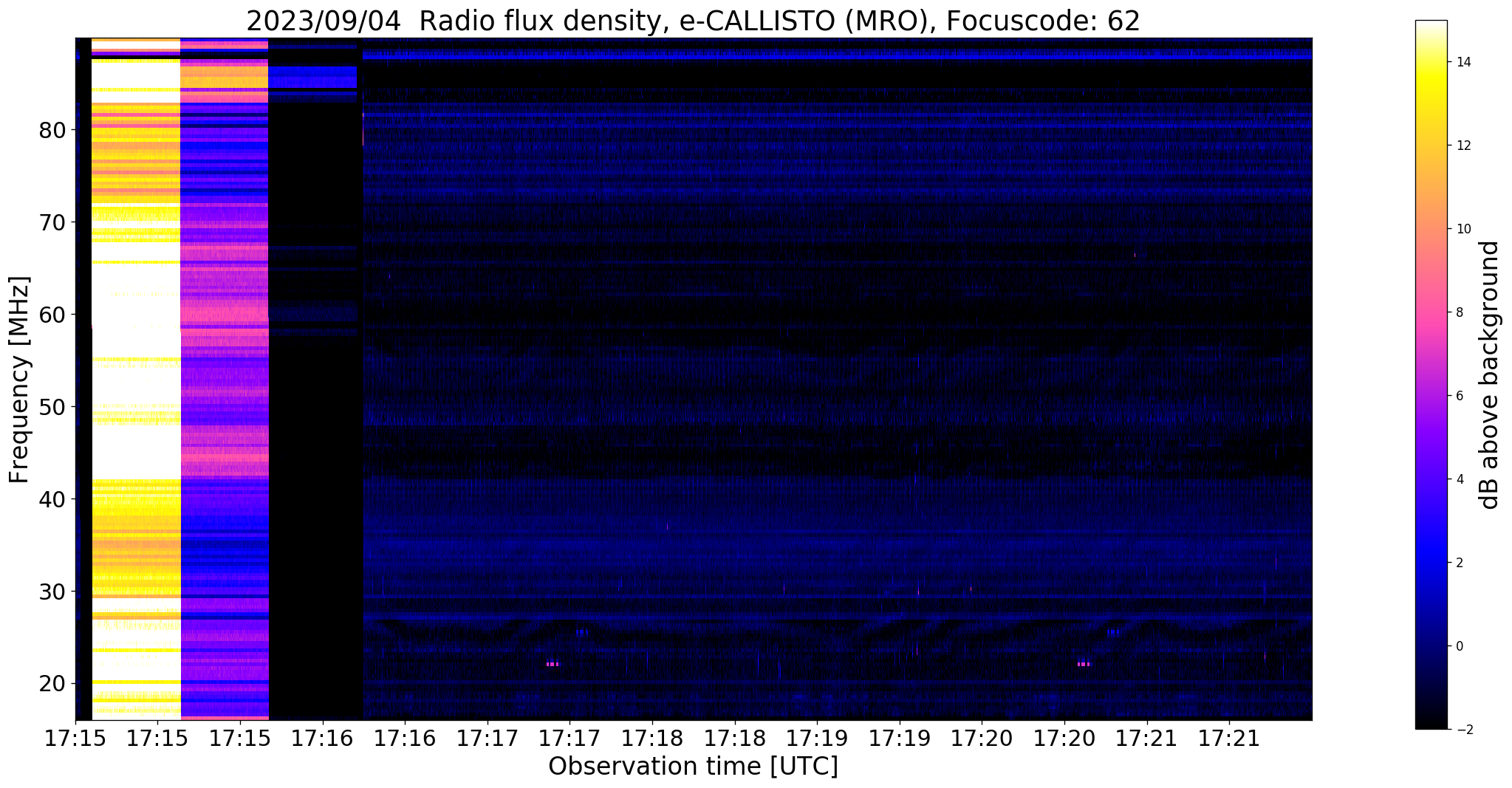This screenshot has width=1512, height=788.
Task: Click the "dB above background" colorbar label
Action: (x=1490, y=374)
